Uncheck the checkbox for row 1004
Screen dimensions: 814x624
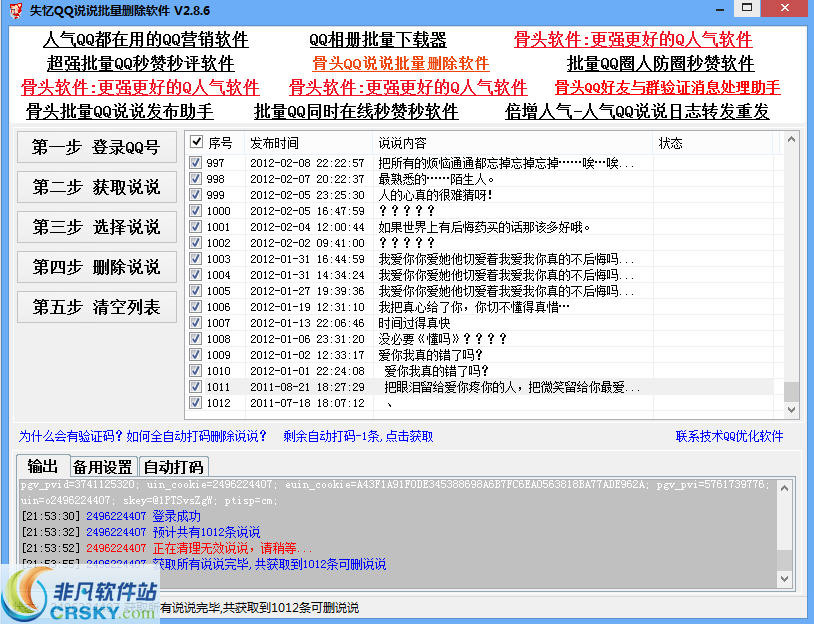[x=195, y=275]
